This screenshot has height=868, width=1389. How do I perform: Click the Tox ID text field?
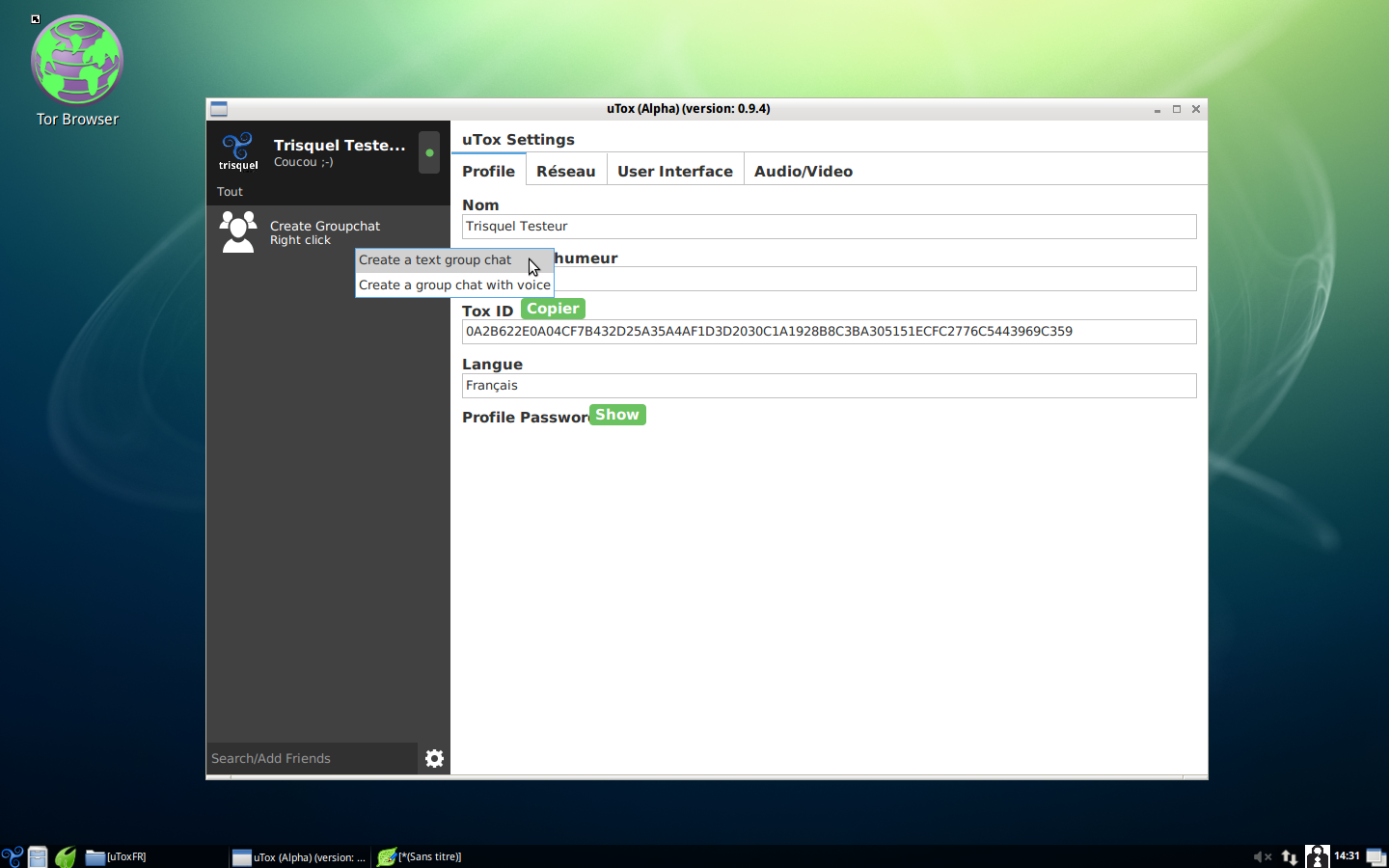coord(829,332)
